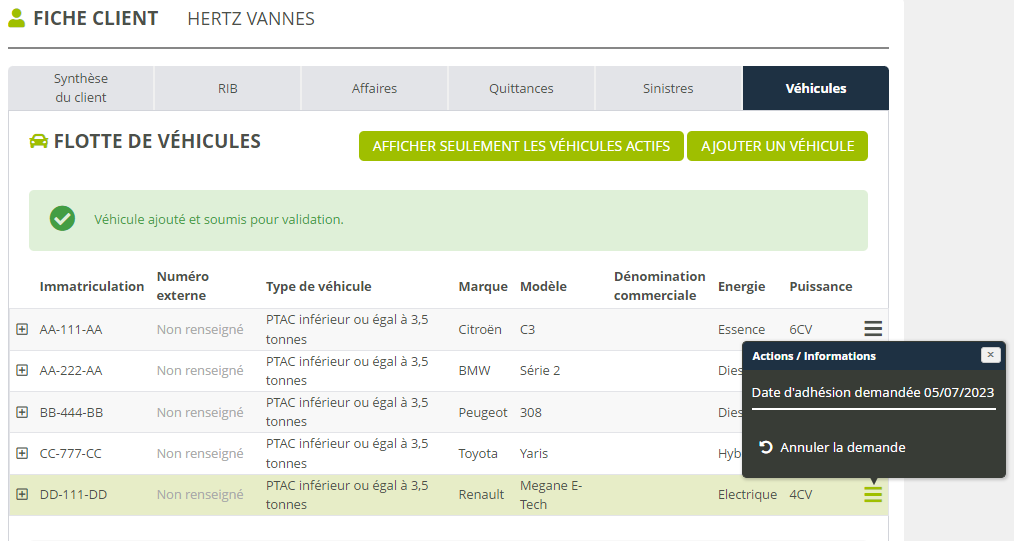Screen dimensions: 1014x541
Task: Expand the CC-777-CC vehicle row
Action: (x=22, y=453)
